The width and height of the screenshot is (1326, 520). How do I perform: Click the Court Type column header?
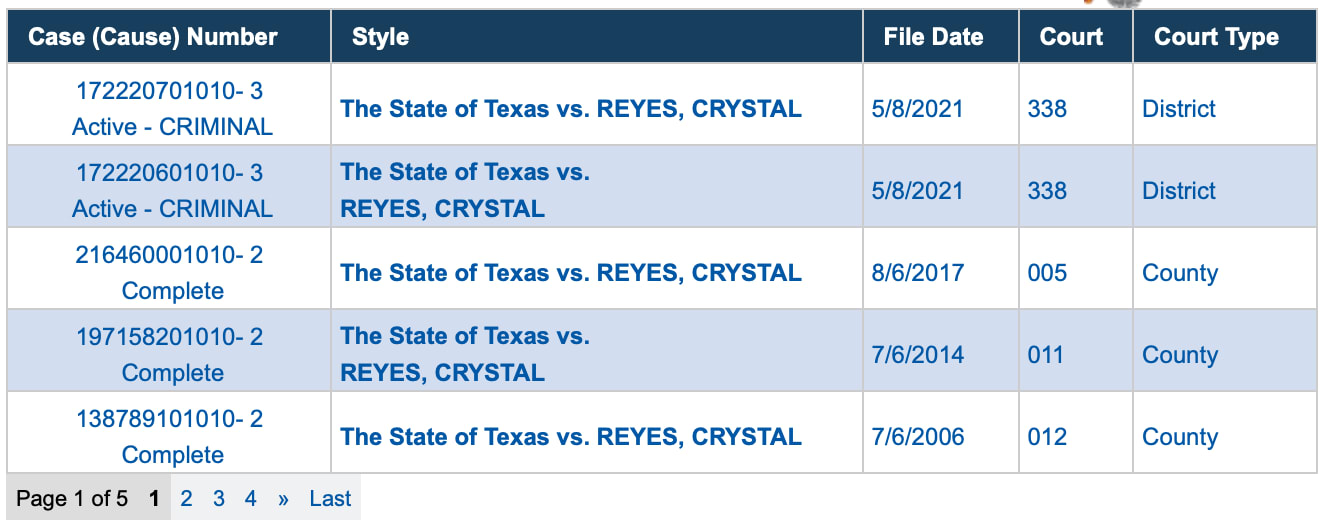point(1216,37)
